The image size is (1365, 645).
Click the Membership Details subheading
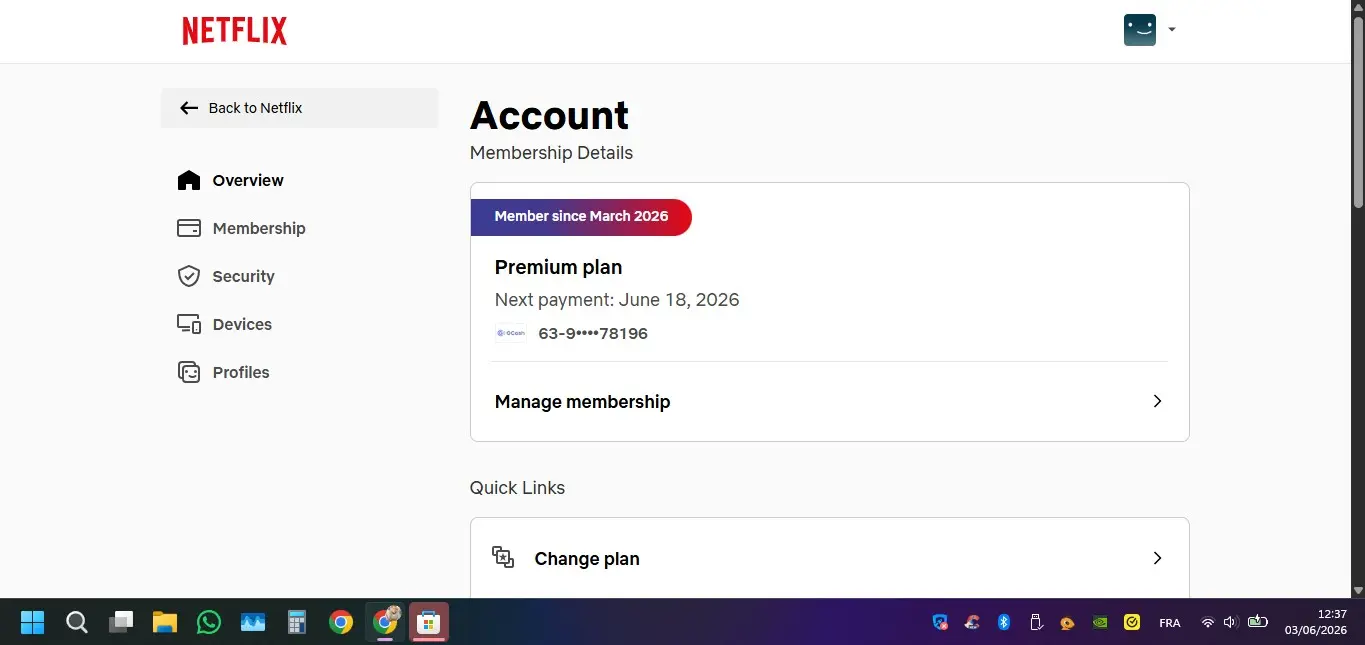coord(551,153)
